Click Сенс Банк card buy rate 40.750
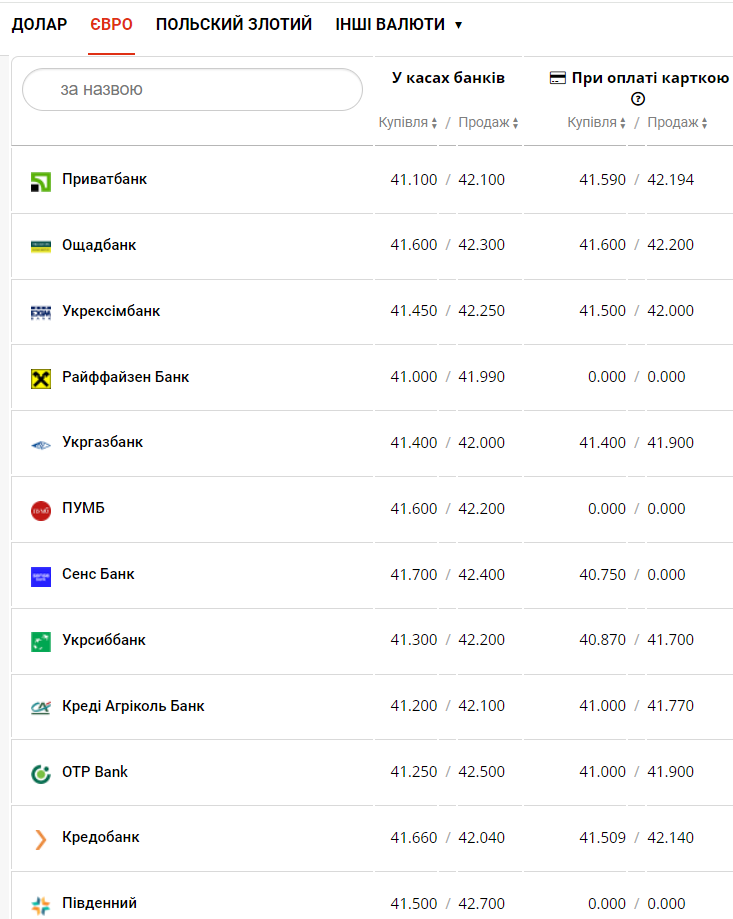 point(602,575)
